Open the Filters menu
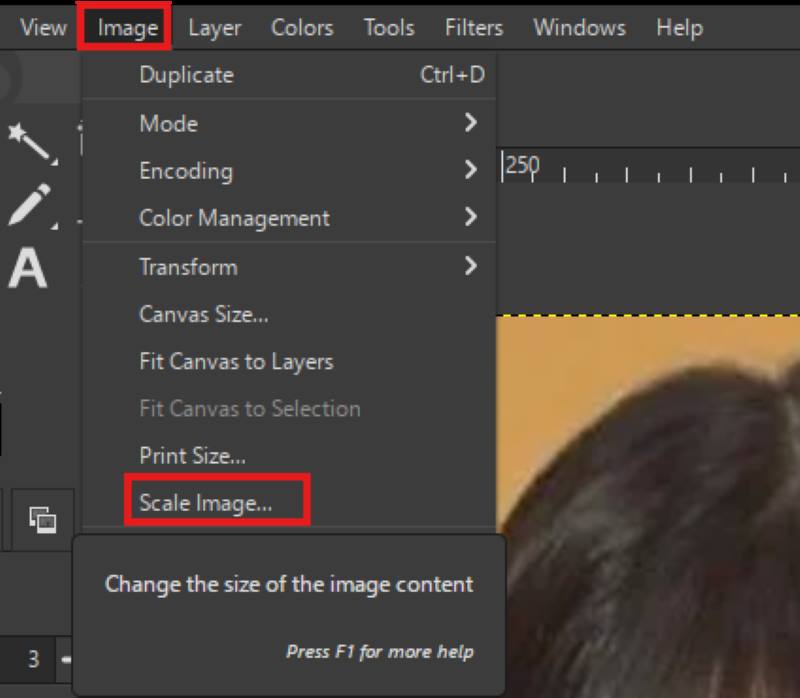Image resolution: width=800 pixels, height=698 pixels. click(x=474, y=28)
